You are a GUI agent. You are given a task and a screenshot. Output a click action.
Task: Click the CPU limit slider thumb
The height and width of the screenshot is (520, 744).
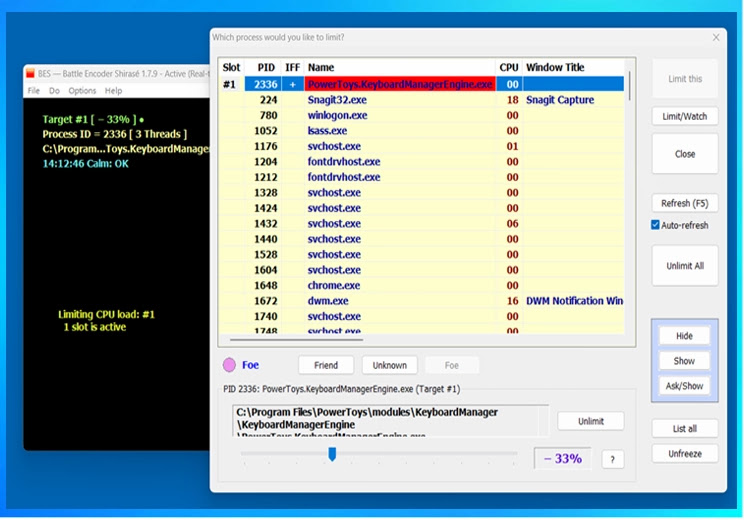(332, 454)
